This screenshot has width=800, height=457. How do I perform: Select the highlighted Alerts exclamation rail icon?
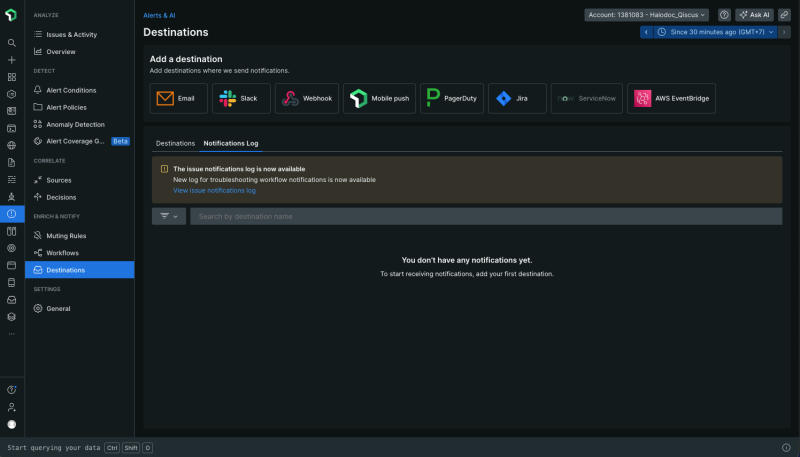tap(12, 214)
